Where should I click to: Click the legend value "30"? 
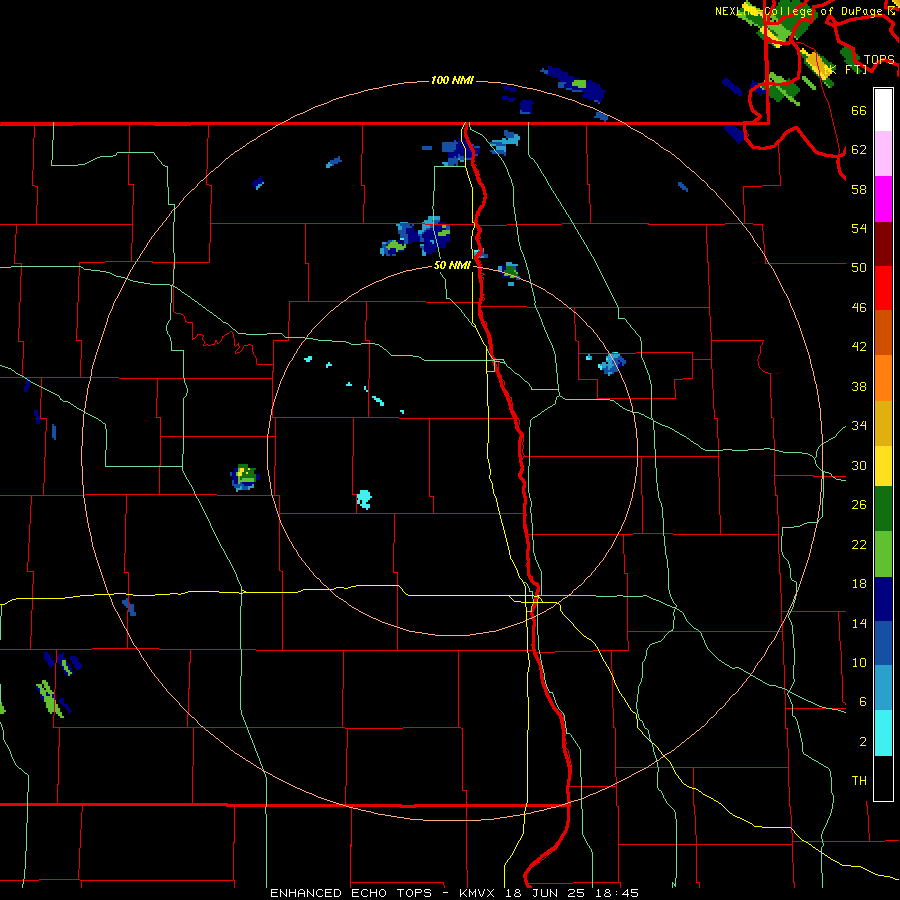click(859, 465)
